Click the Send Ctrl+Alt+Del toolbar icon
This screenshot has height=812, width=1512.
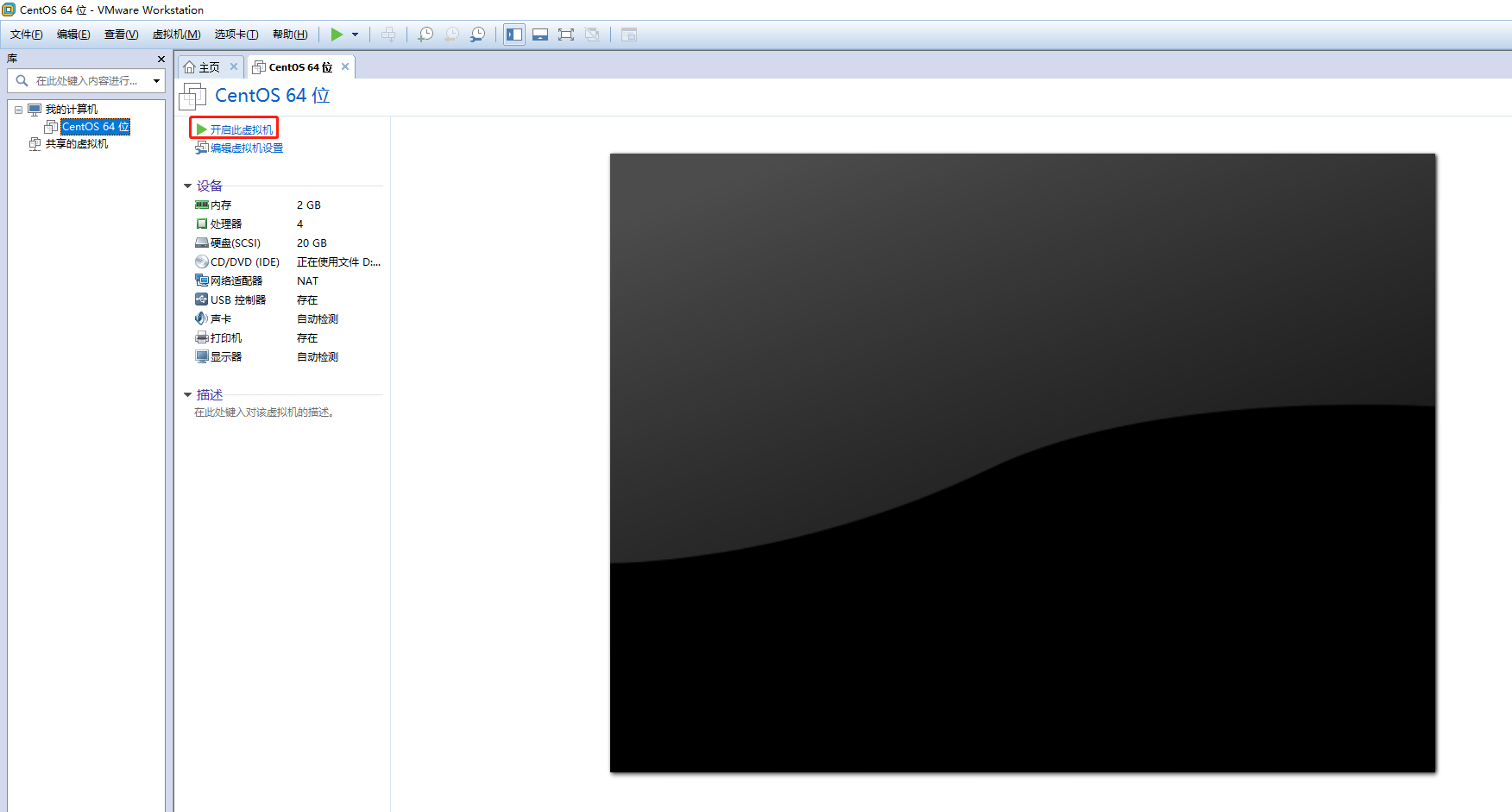(x=388, y=35)
